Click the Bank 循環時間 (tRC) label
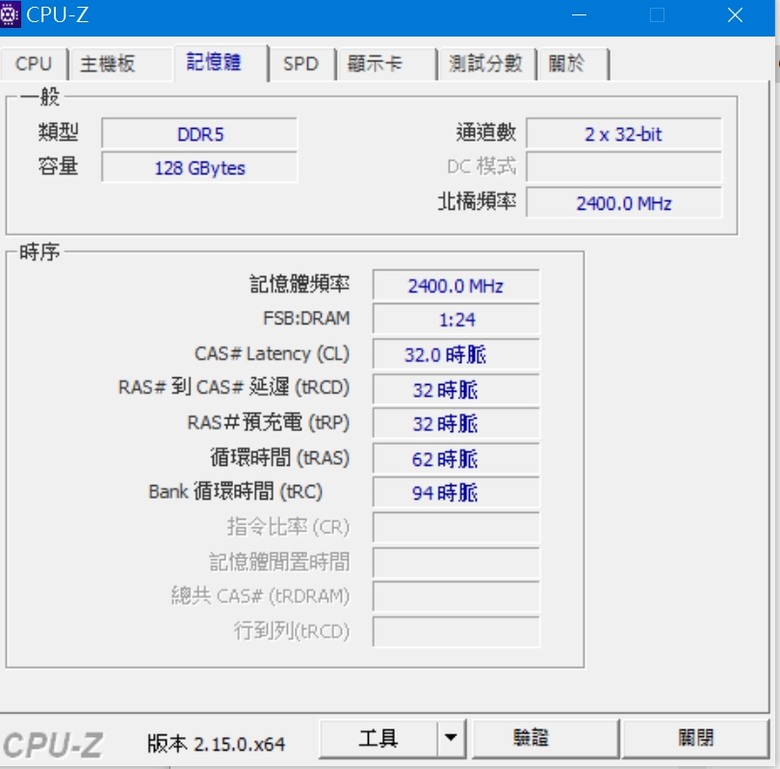The height and width of the screenshot is (769, 780). coord(236,491)
